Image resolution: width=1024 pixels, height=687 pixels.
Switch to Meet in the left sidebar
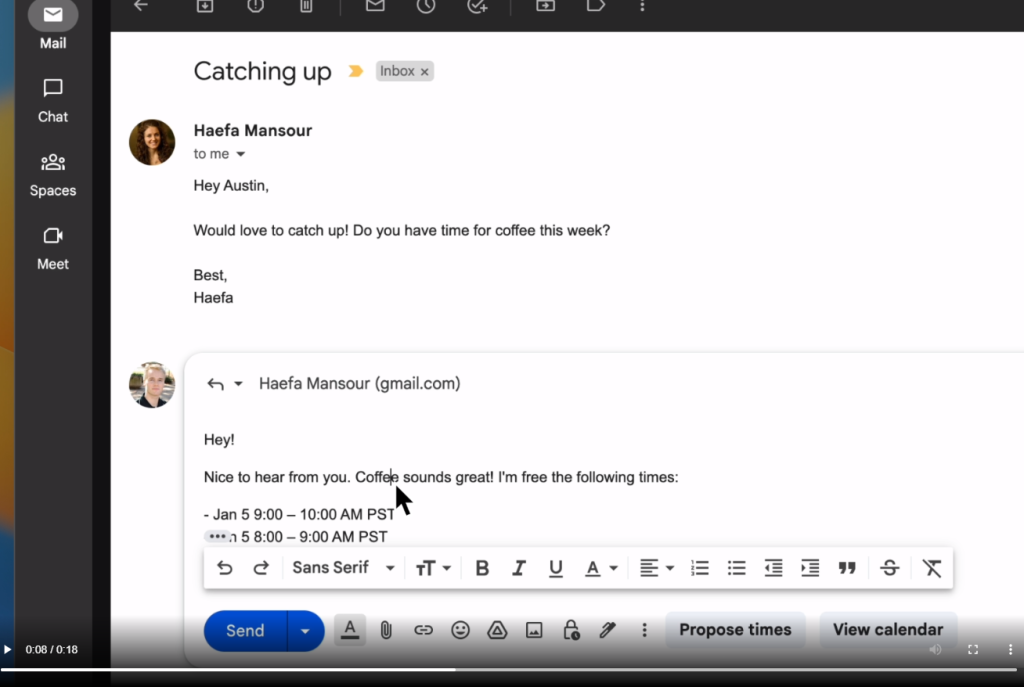53,248
